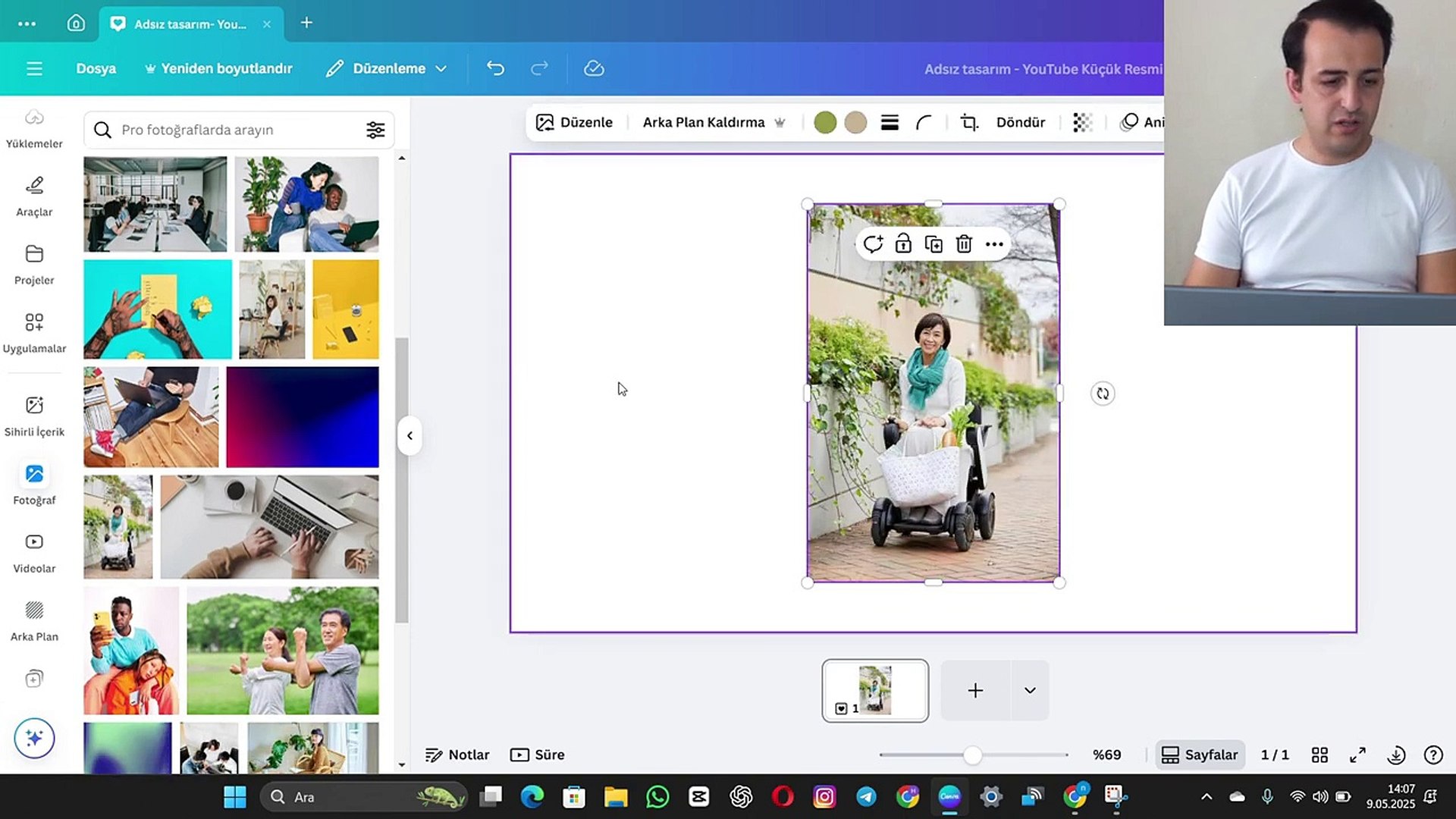1456x819 pixels.
Task: Click the corner rounding icon
Action: 924,122
